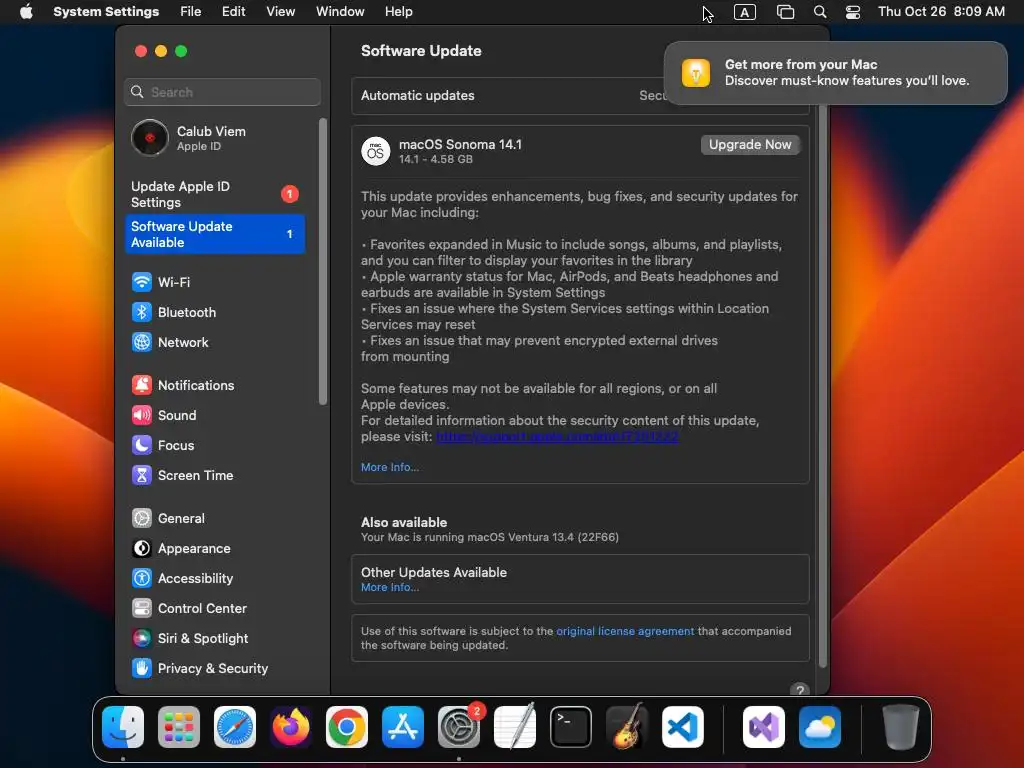Open the original license agreement link
1024x768 pixels.
pos(625,631)
